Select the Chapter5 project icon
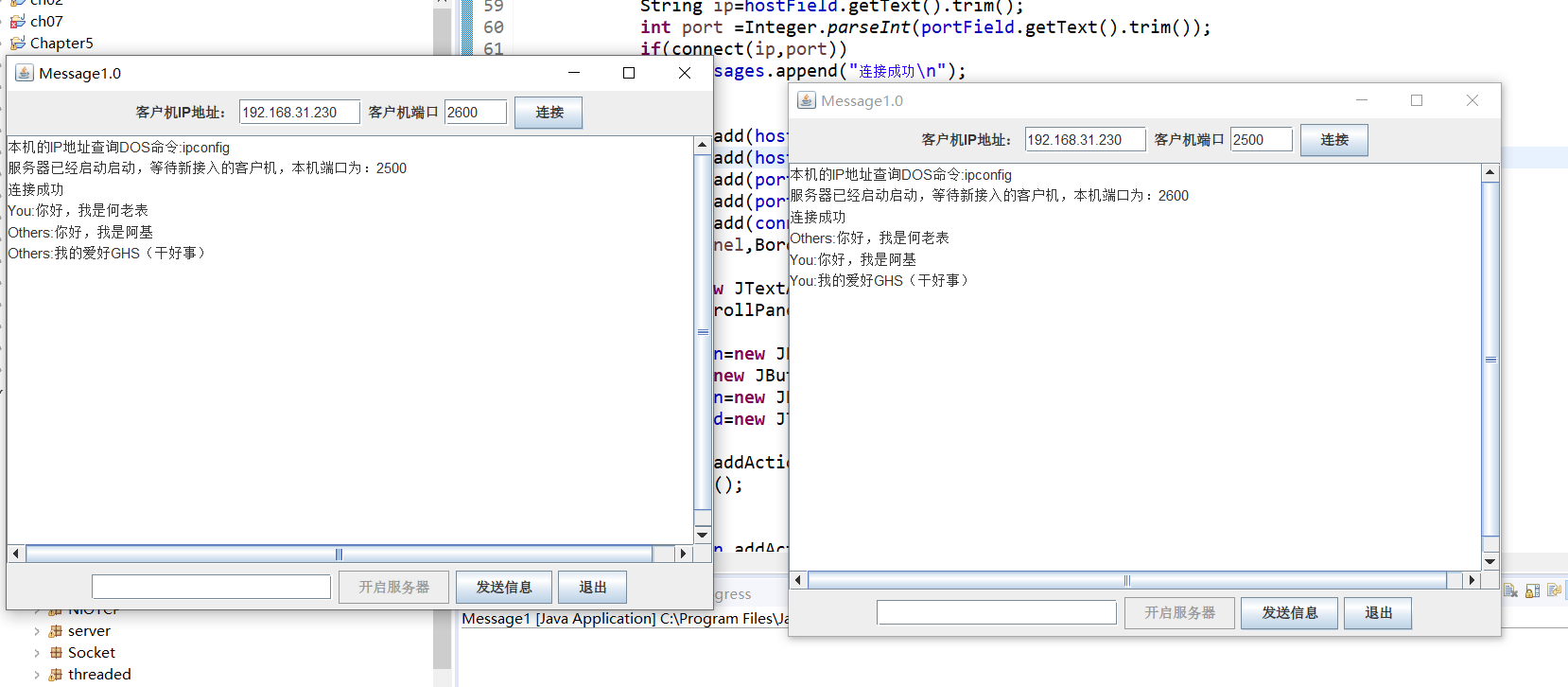The height and width of the screenshot is (687, 1568). pyautogui.click(x=18, y=43)
